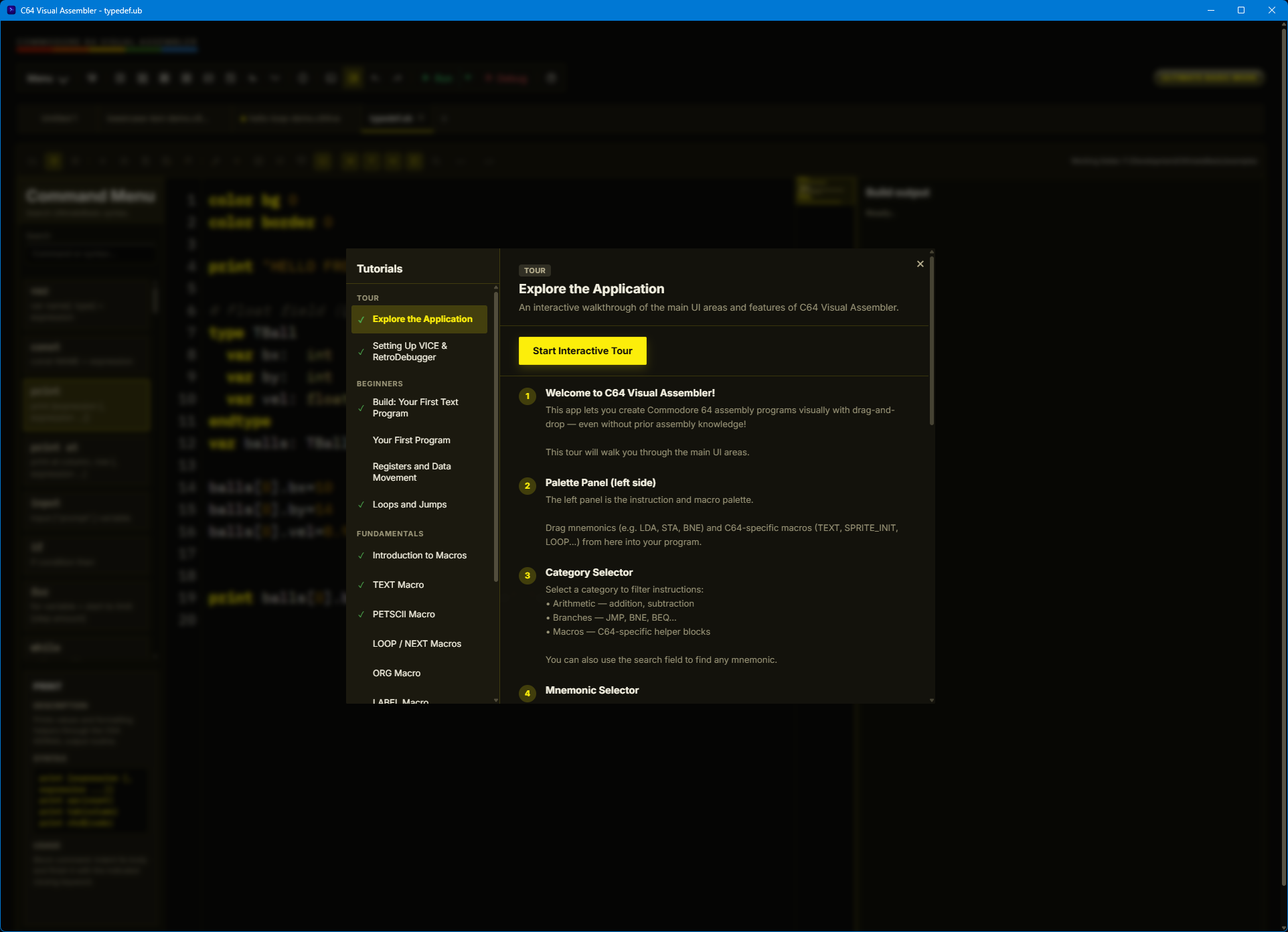1288x932 pixels.
Task: Click the "Explore the Application" heading in the content pane
Action: 592,289
